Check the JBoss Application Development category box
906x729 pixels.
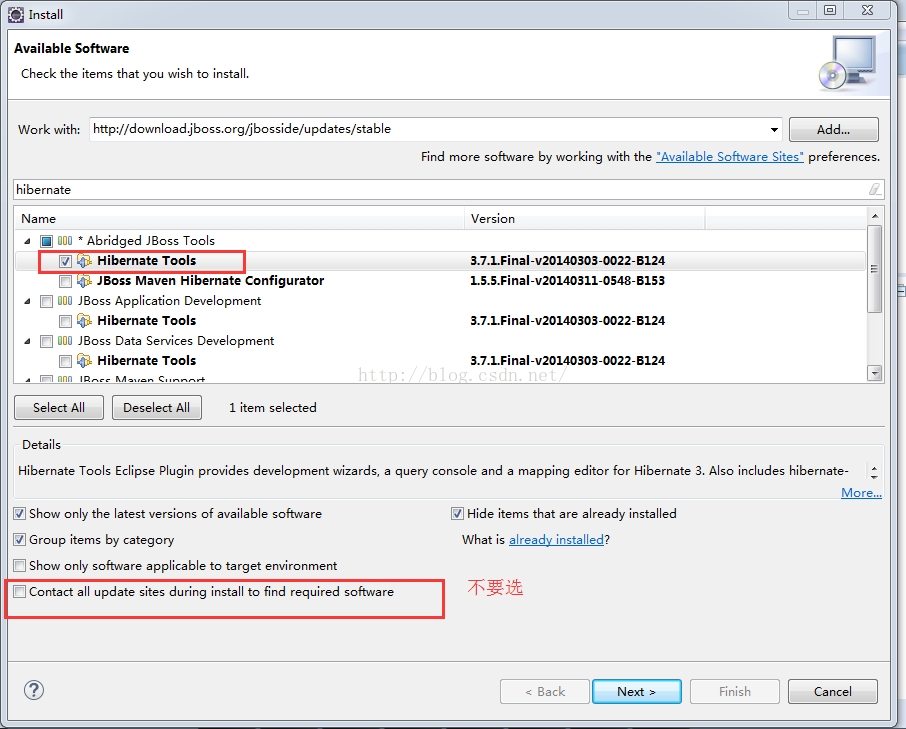point(46,301)
